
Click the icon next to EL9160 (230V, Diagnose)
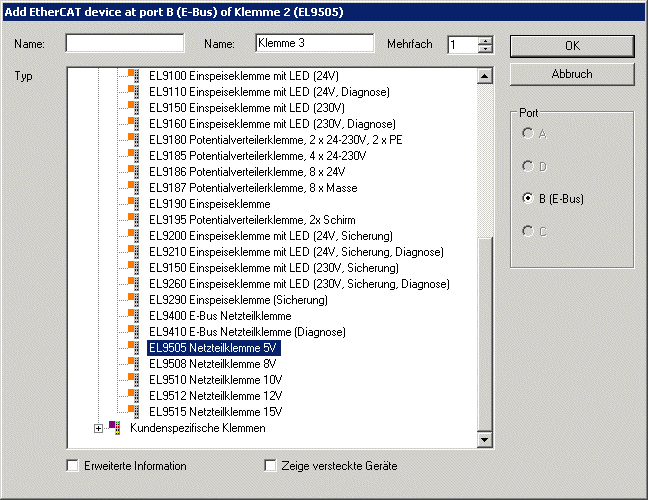coord(133,124)
